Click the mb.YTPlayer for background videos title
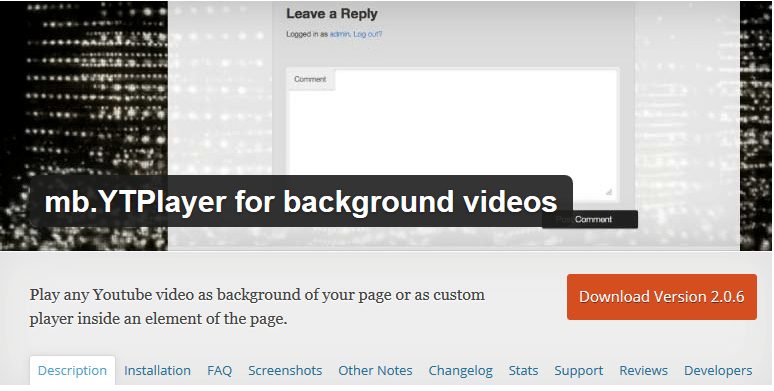This screenshot has width=774, height=391. point(301,201)
